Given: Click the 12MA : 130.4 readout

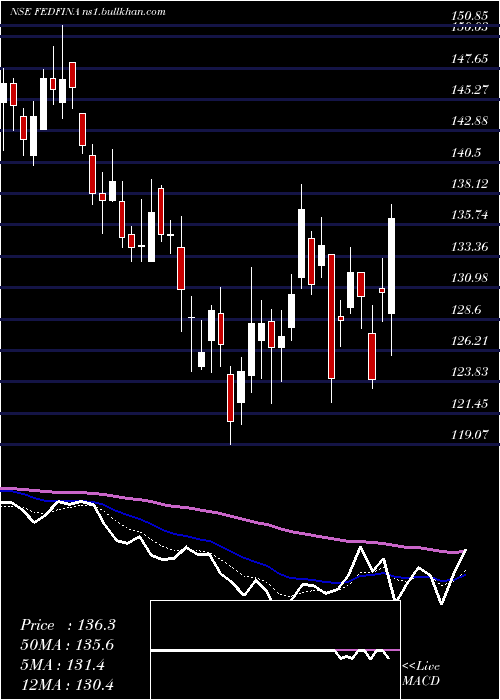Looking at the screenshot, I should (x=68, y=685).
